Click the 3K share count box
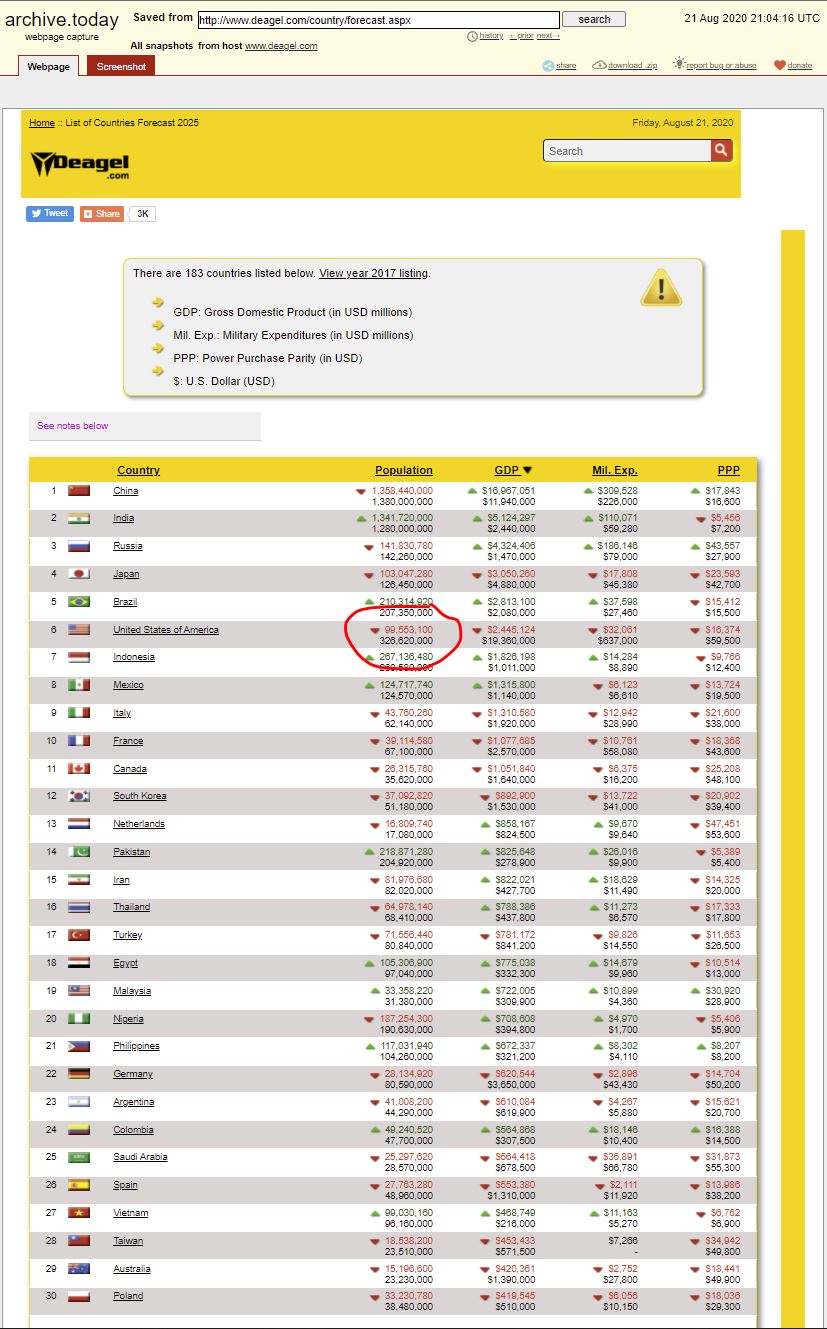 coord(142,214)
